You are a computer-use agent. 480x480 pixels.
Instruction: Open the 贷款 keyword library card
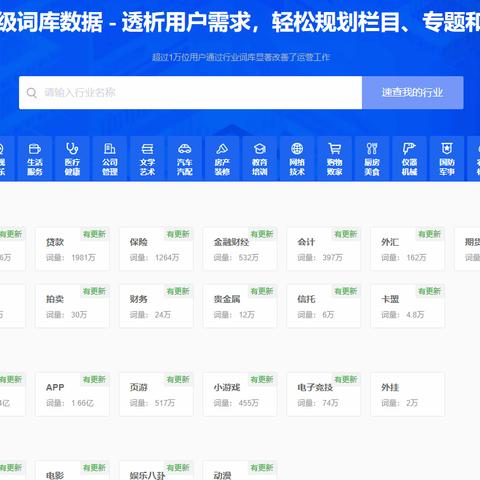point(72,249)
